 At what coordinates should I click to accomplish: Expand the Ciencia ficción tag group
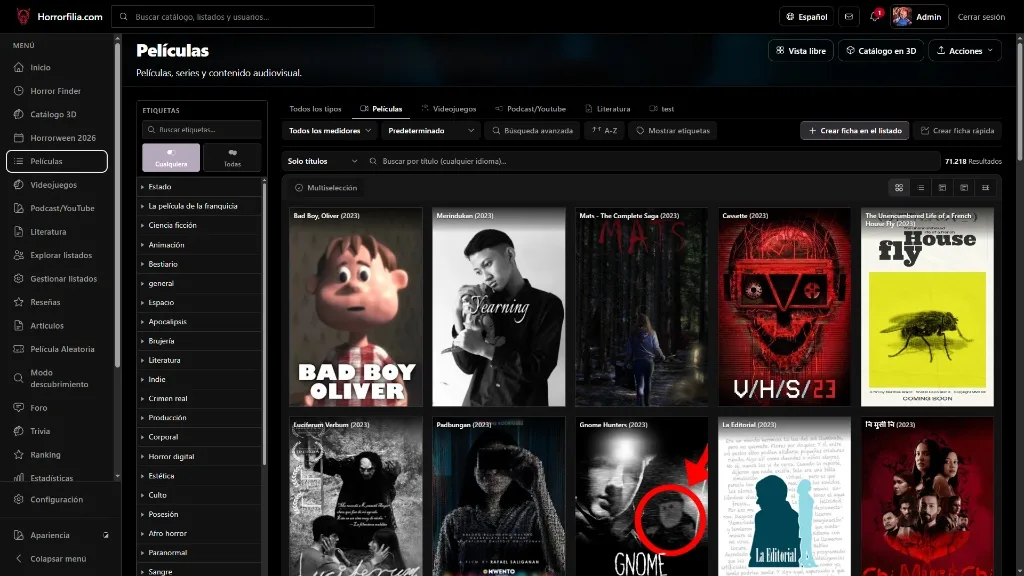point(199,225)
